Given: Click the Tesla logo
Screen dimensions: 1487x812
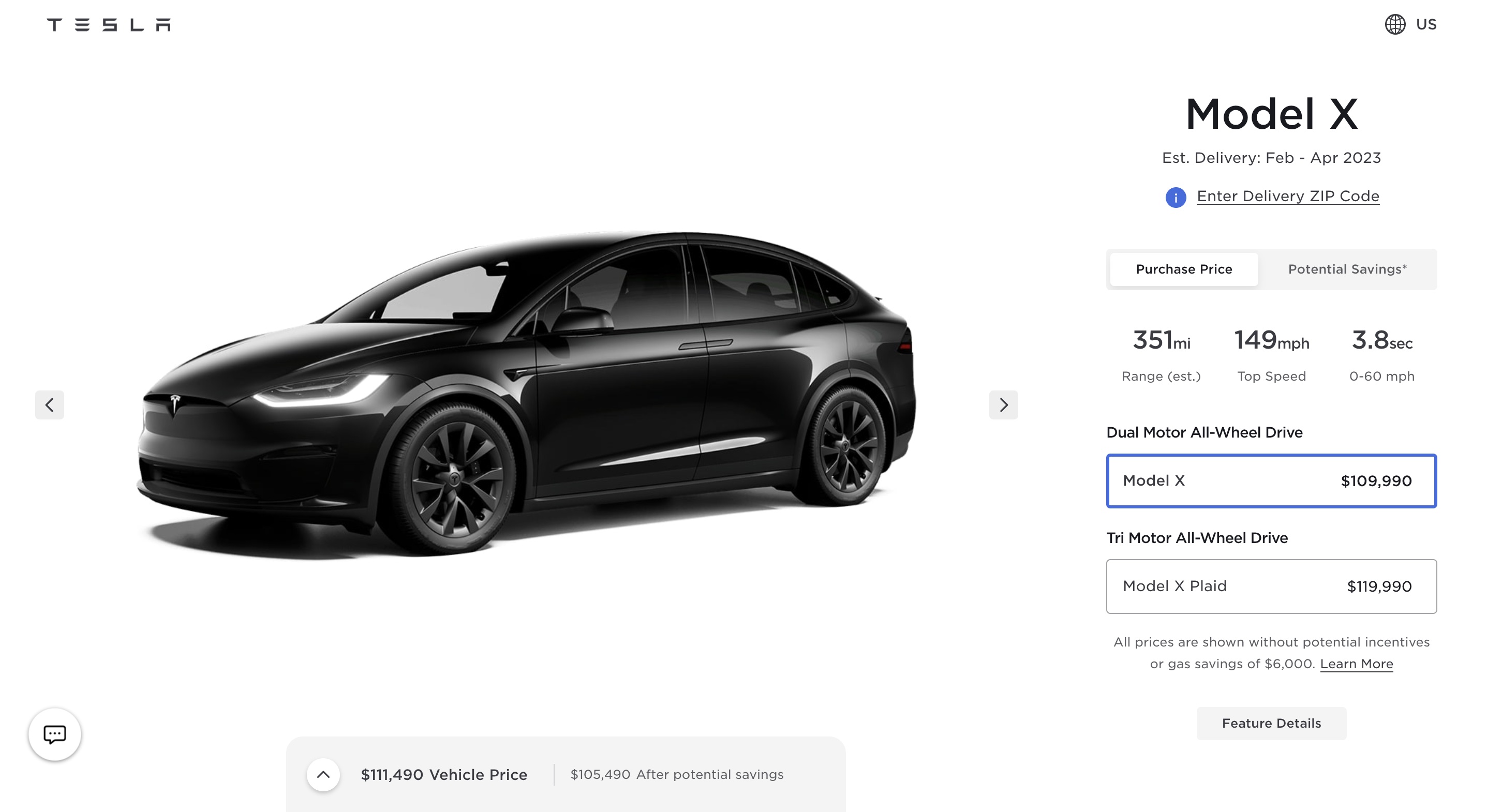Looking at the screenshot, I should (x=109, y=24).
